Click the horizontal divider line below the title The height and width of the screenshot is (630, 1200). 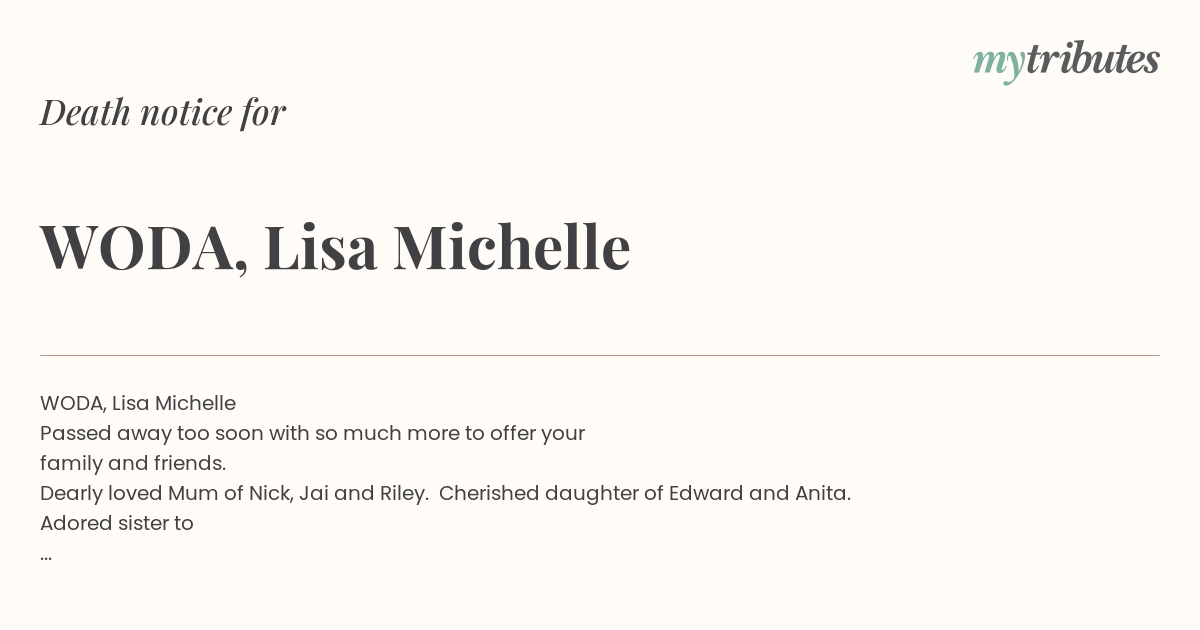[x=600, y=355]
